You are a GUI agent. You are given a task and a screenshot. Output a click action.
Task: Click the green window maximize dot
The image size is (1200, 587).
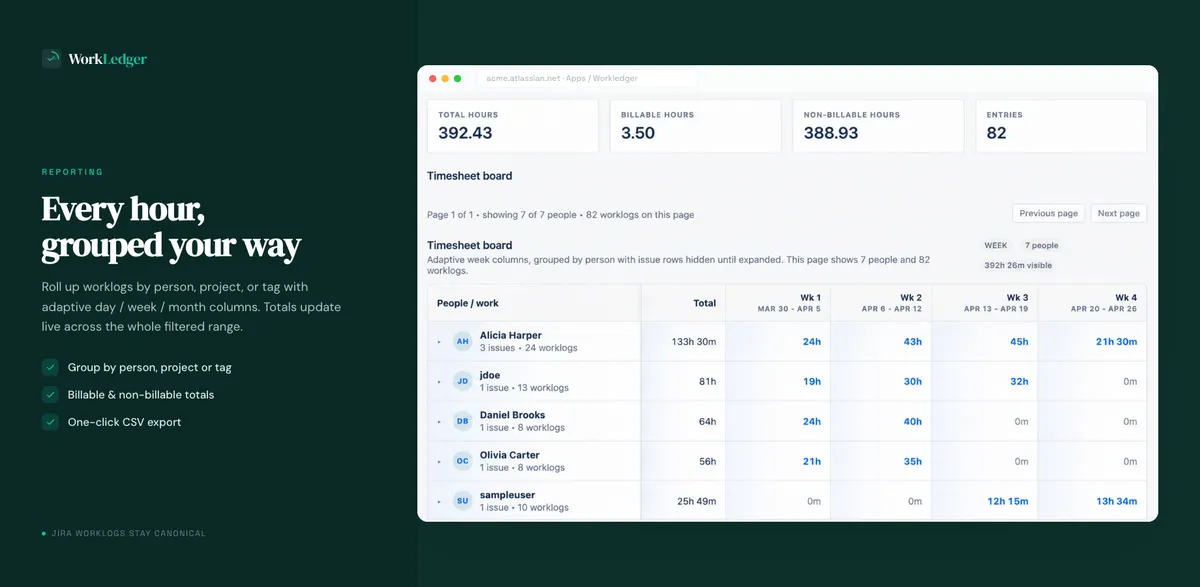pos(458,78)
